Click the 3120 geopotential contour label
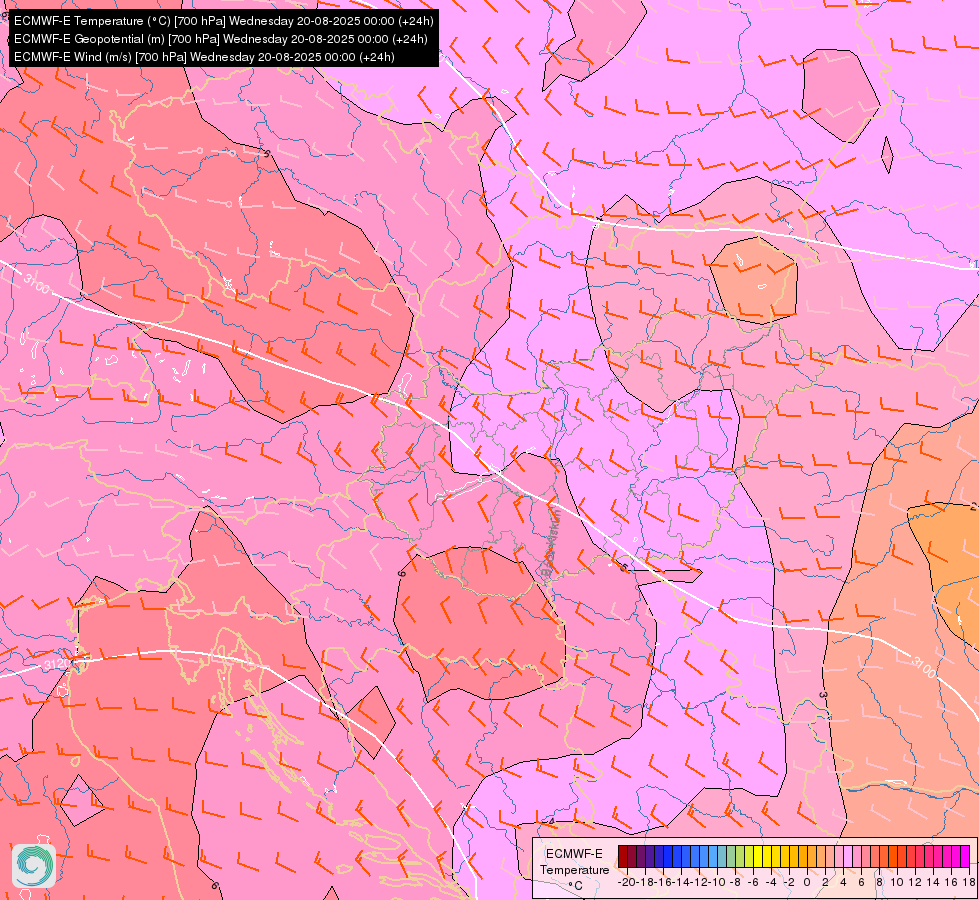This screenshot has width=979, height=900. pos(57,665)
